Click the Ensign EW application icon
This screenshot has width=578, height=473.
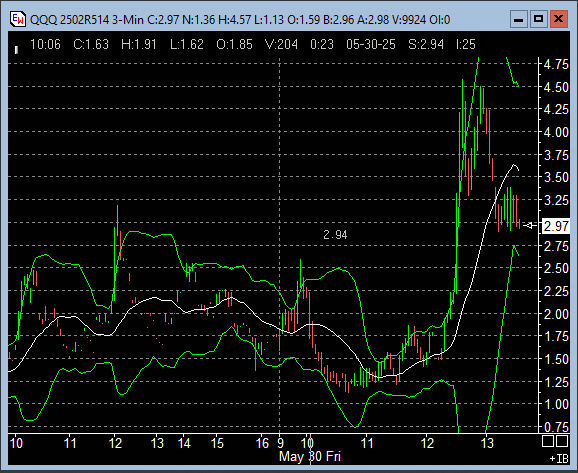coord(18,19)
